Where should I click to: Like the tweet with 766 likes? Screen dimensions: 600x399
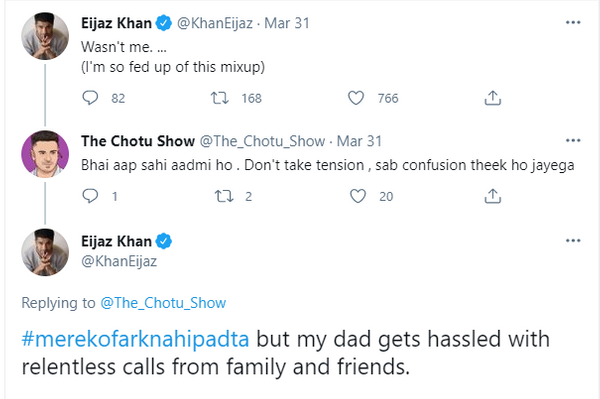(x=356, y=98)
